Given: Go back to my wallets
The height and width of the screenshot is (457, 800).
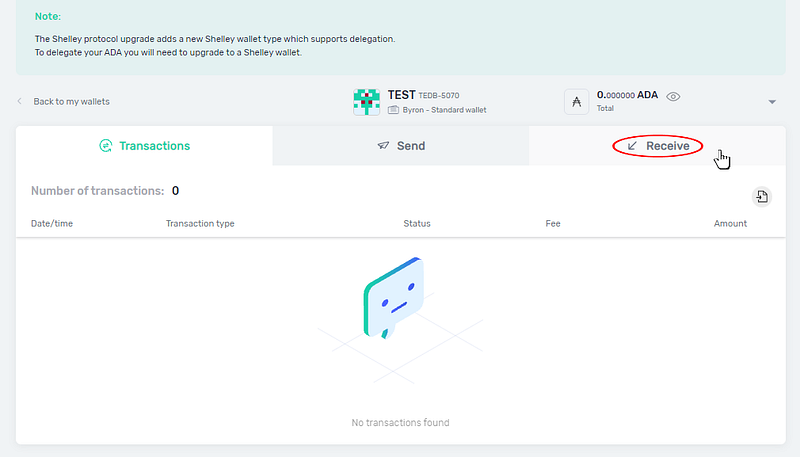Looking at the screenshot, I should [x=71, y=102].
